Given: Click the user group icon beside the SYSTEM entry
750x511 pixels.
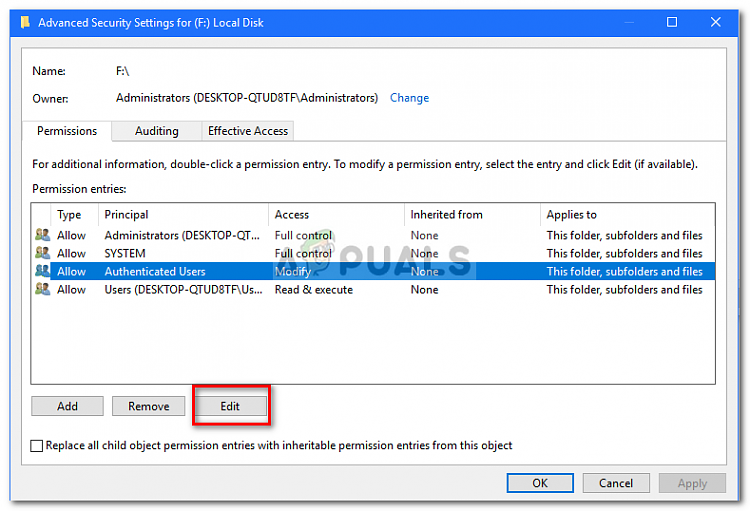Looking at the screenshot, I should (42, 253).
